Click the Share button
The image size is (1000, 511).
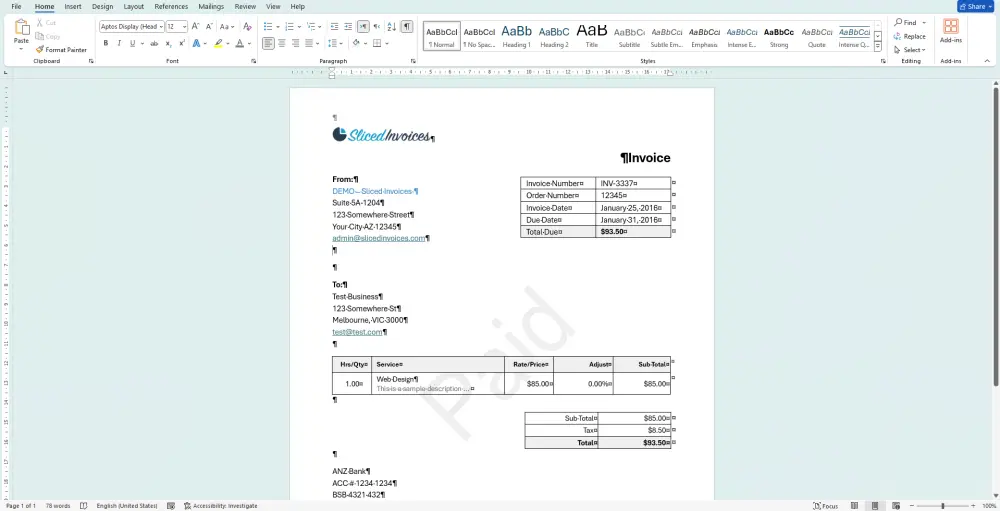pyautogui.click(x=975, y=6)
